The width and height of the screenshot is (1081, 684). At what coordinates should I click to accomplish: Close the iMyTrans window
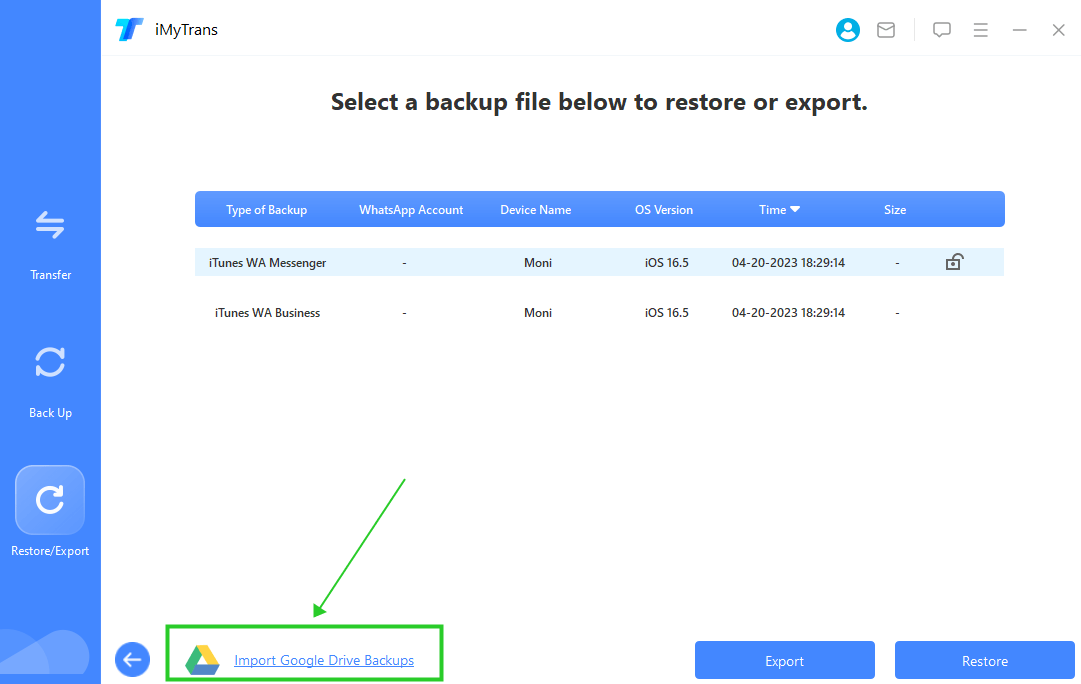[x=1058, y=30]
